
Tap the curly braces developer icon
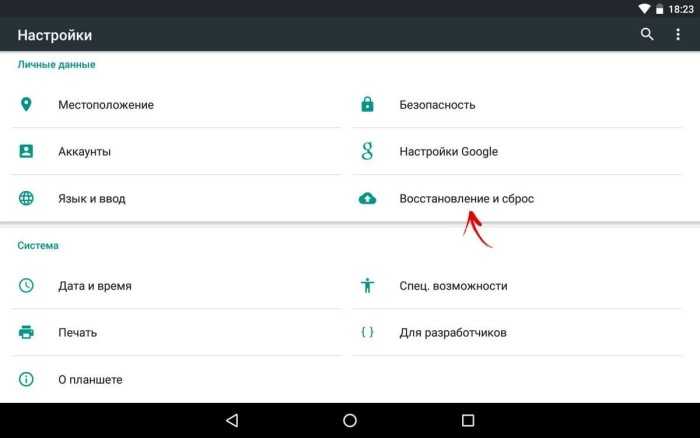pos(367,332)
